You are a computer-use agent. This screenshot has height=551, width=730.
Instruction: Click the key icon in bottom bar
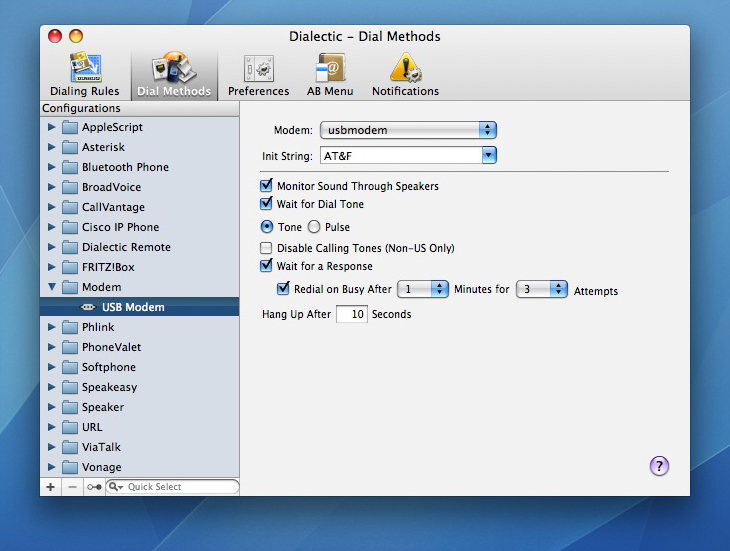tap(93, 487)
